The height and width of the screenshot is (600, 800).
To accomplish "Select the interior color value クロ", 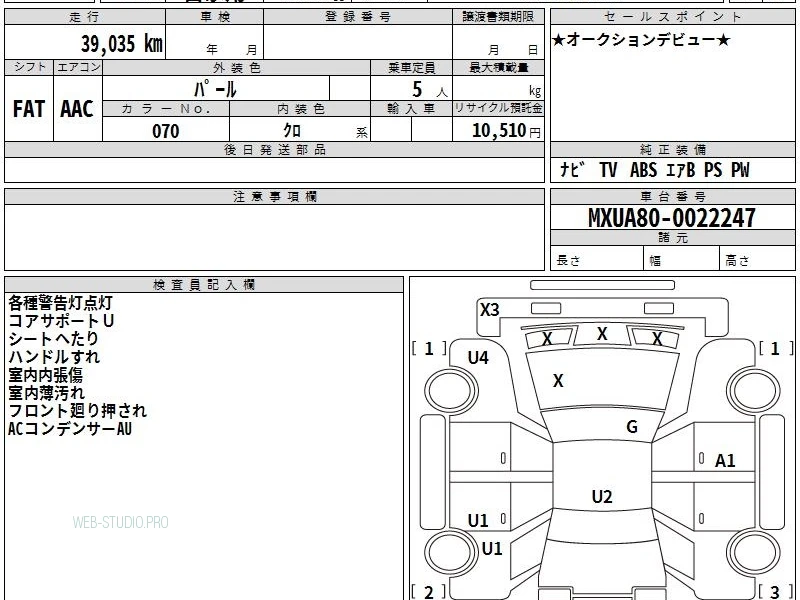I will tap(292, 131).
